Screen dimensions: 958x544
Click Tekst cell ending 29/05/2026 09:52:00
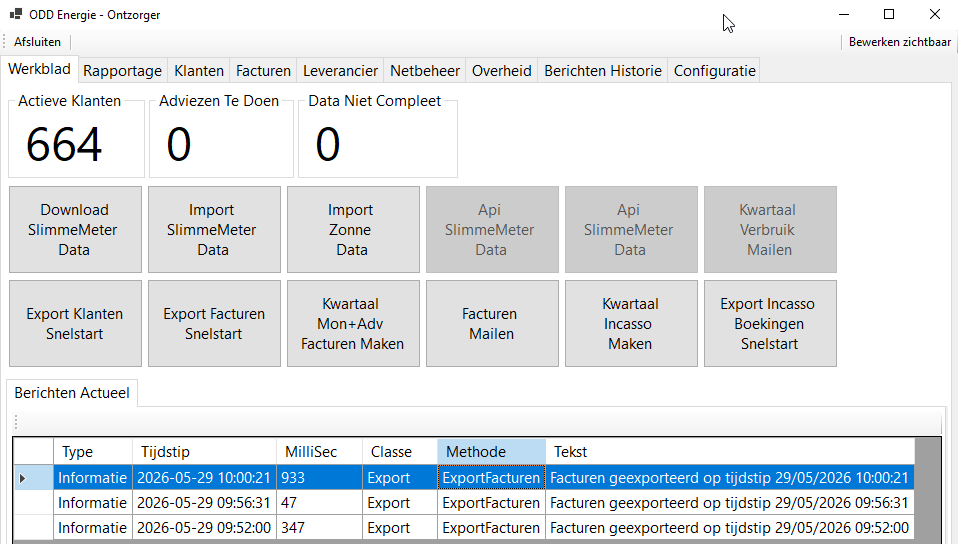730,528
